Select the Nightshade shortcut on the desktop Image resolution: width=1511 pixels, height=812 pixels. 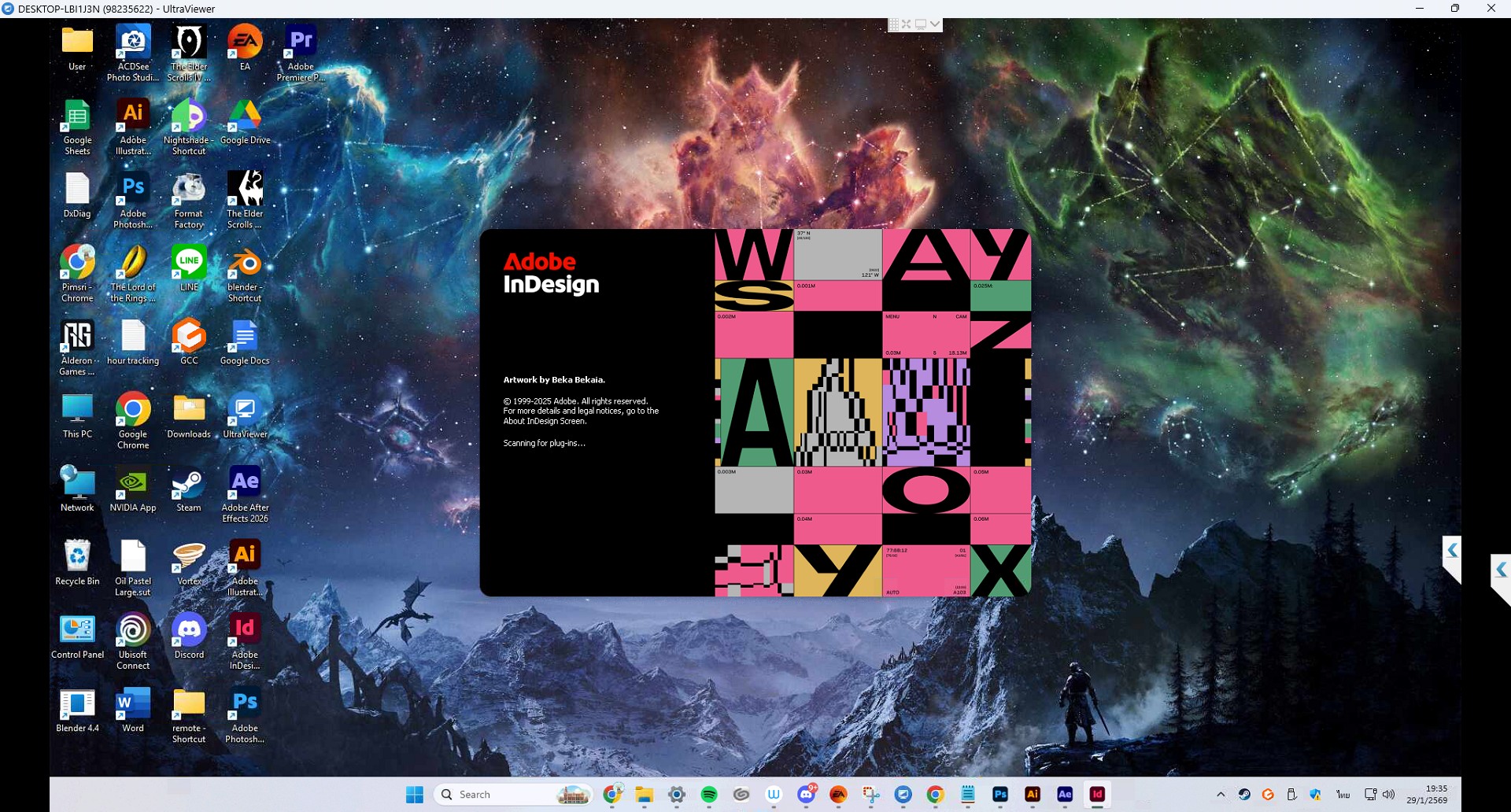point(189,127)
